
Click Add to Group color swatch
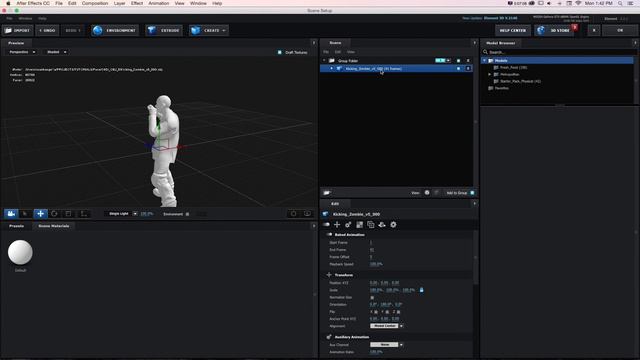tap(472, 193)
